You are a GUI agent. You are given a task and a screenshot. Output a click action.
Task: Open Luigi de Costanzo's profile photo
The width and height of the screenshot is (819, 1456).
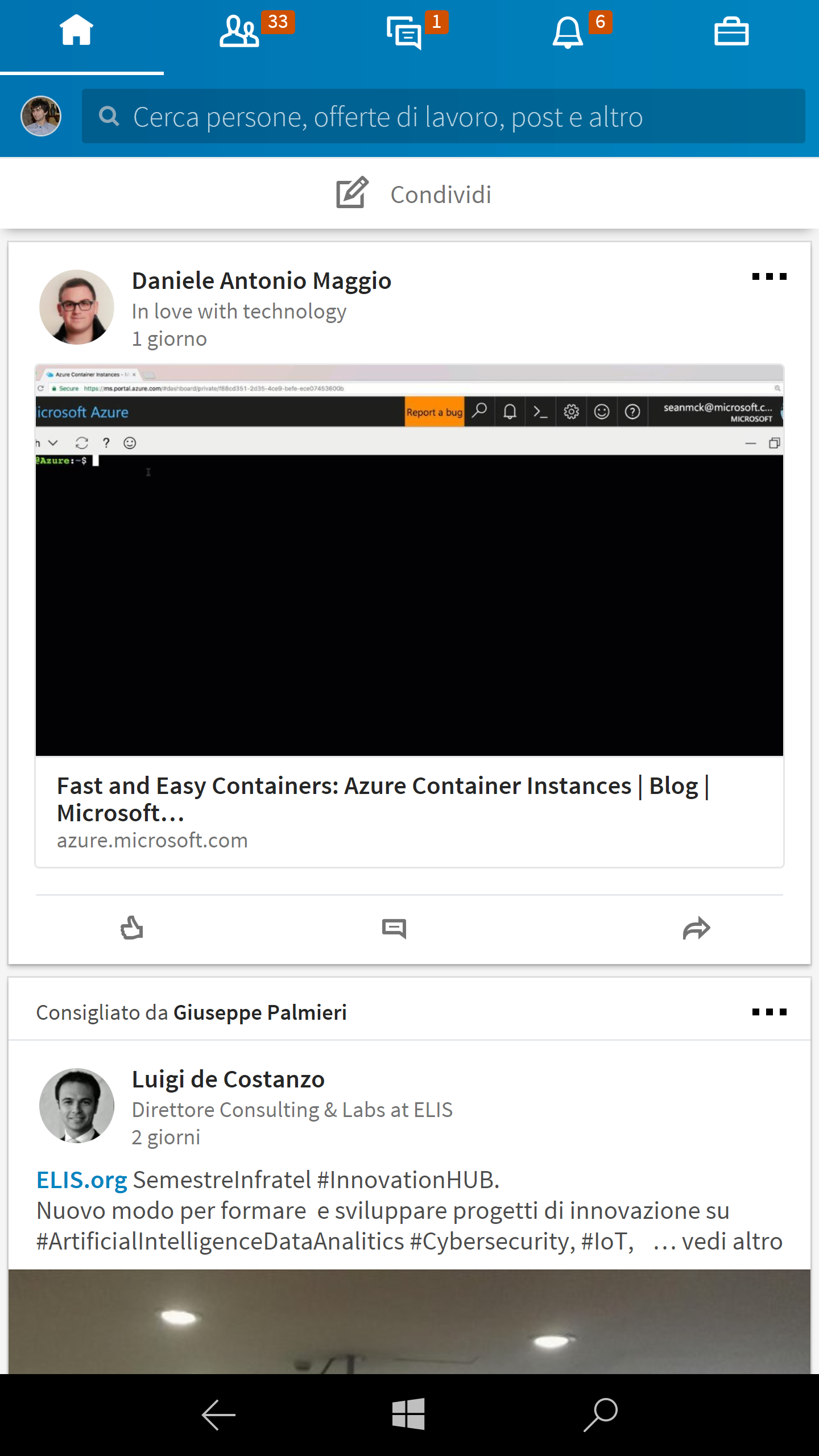coord(76,1105)
